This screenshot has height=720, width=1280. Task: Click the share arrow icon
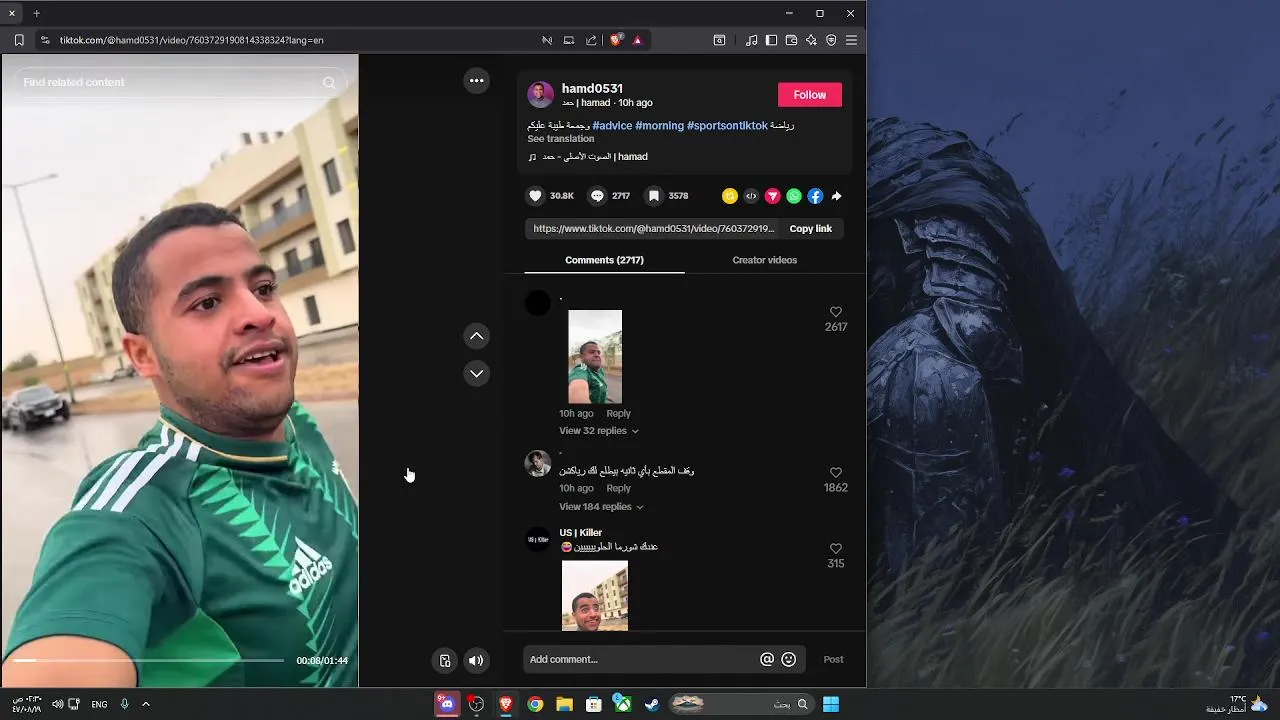(837, 196)
